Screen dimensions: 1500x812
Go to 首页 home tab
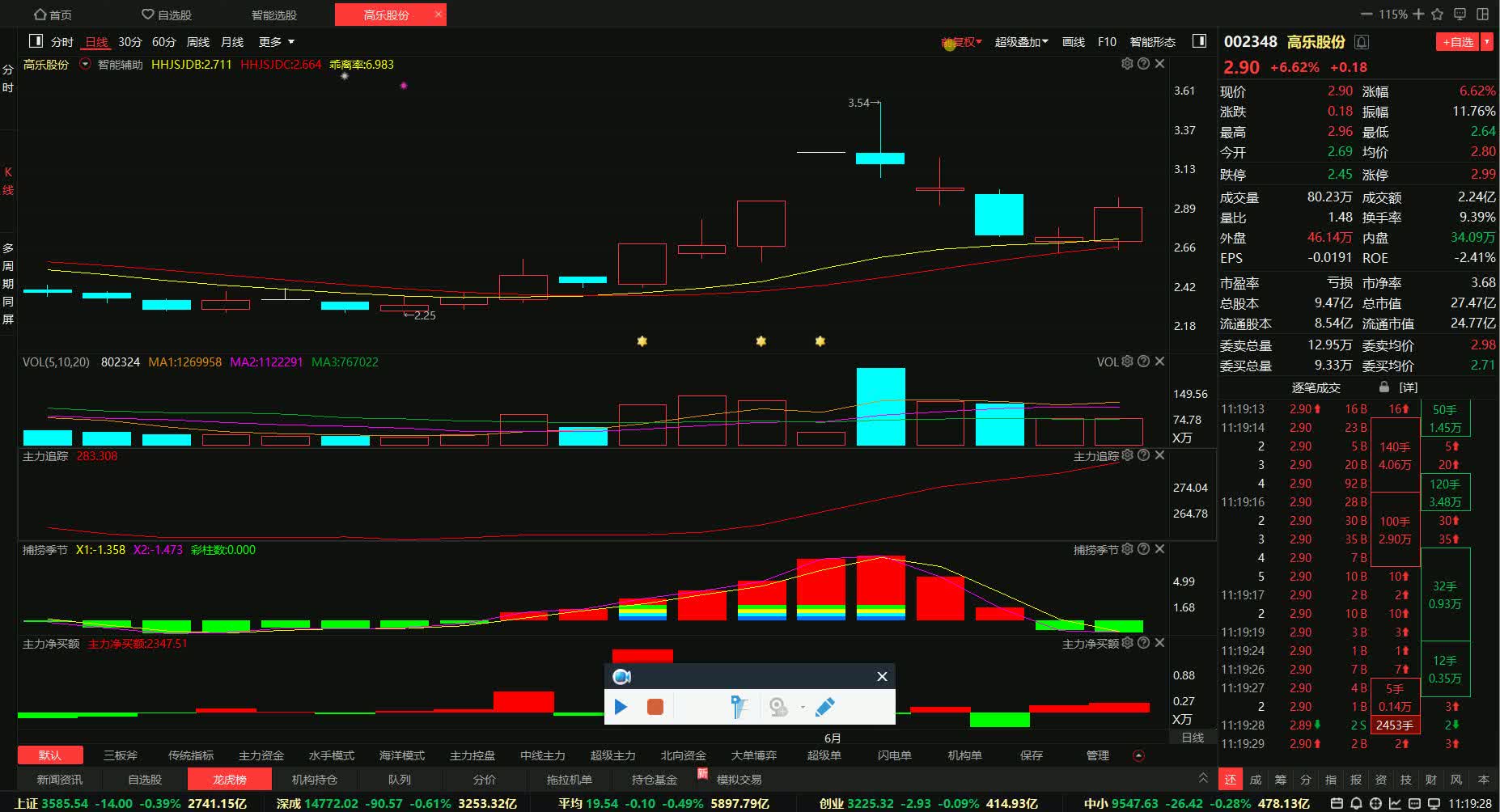pos(53,15)
